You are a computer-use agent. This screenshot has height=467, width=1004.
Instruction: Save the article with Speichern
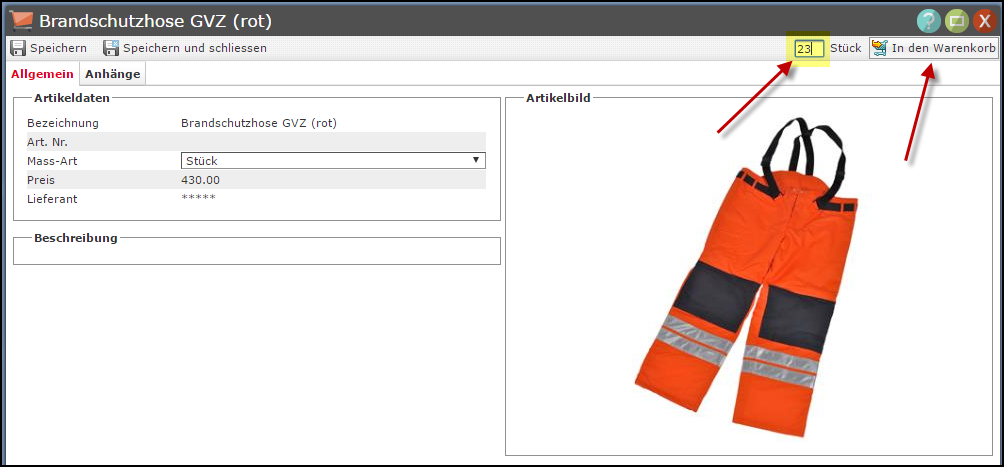point(49,48)
